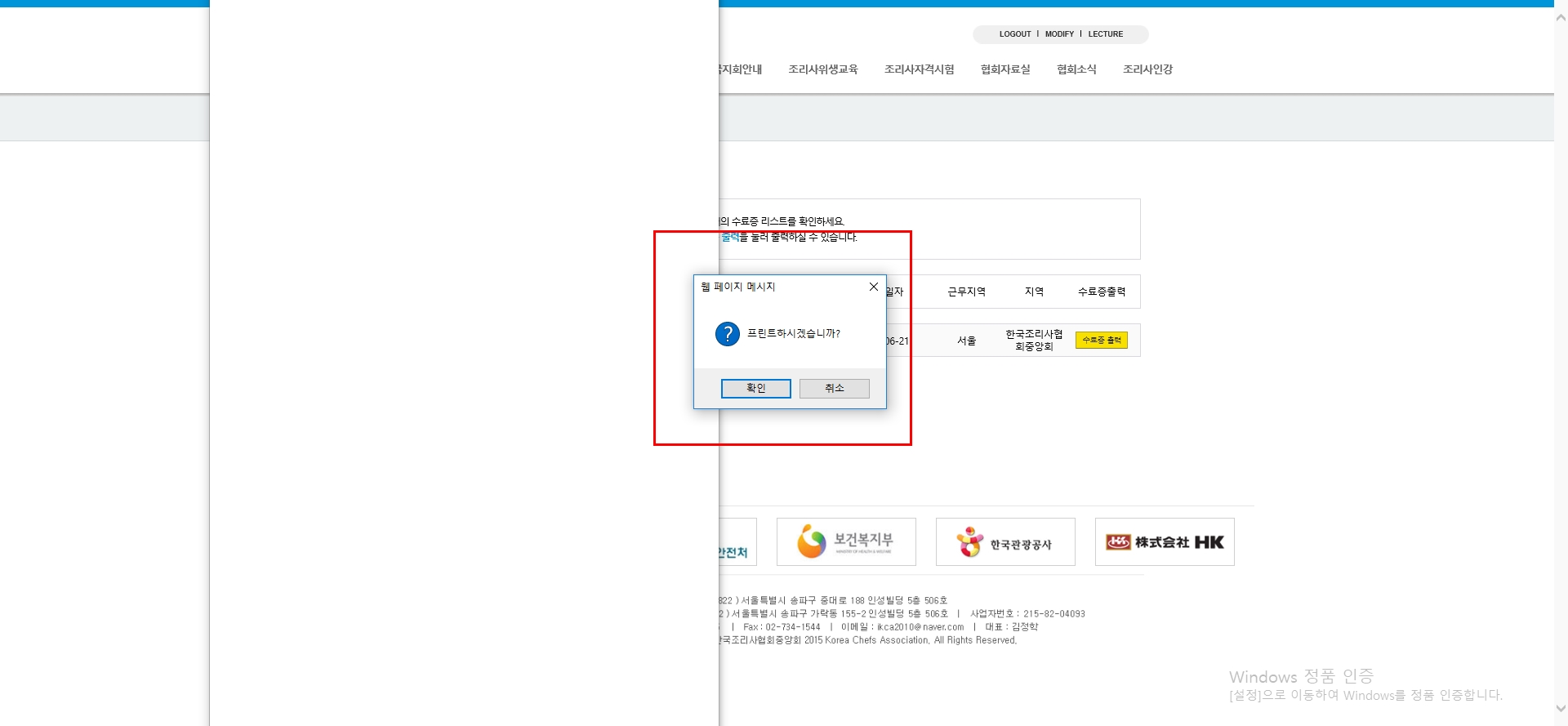The image size is (1568, 726).
Task: Open the MODIFY link in top bar
Action: (x=1059, y=34)
